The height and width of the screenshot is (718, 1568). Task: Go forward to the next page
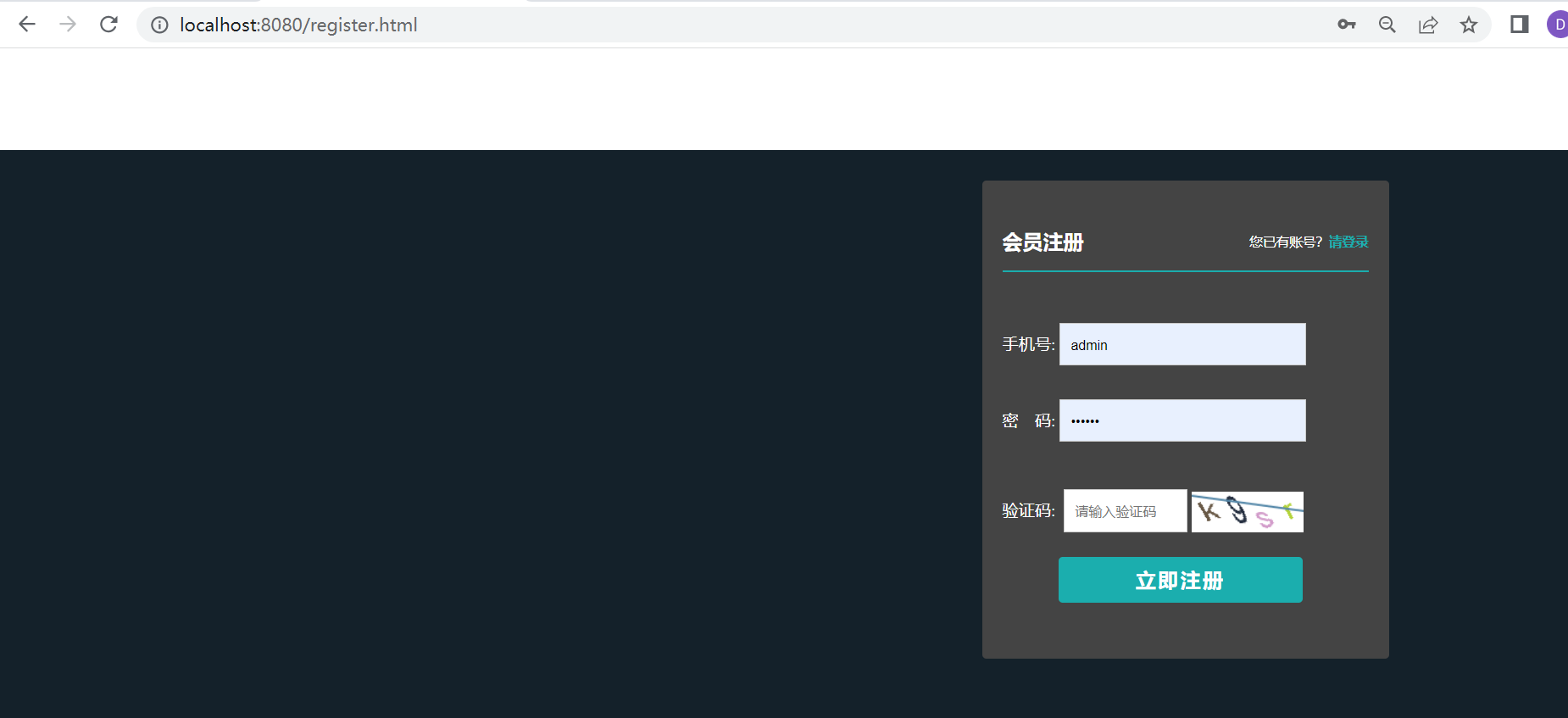[x=68, y=25]
